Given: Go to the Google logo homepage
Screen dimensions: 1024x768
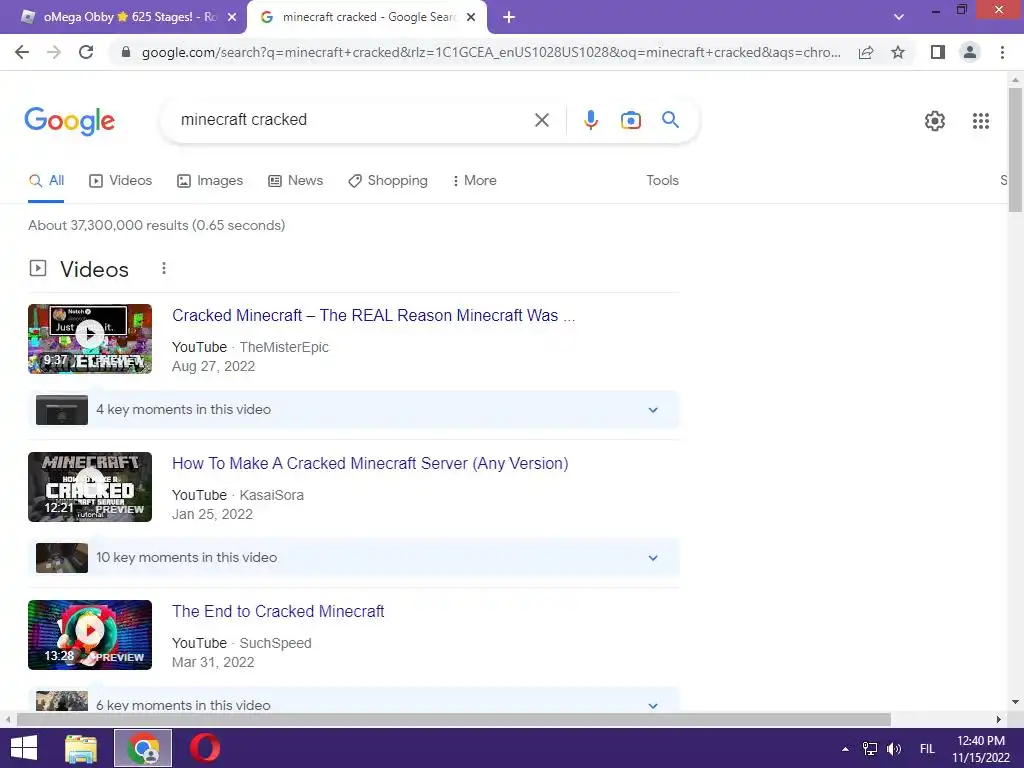Looking at the screenshot, I should tap(69, 121).
